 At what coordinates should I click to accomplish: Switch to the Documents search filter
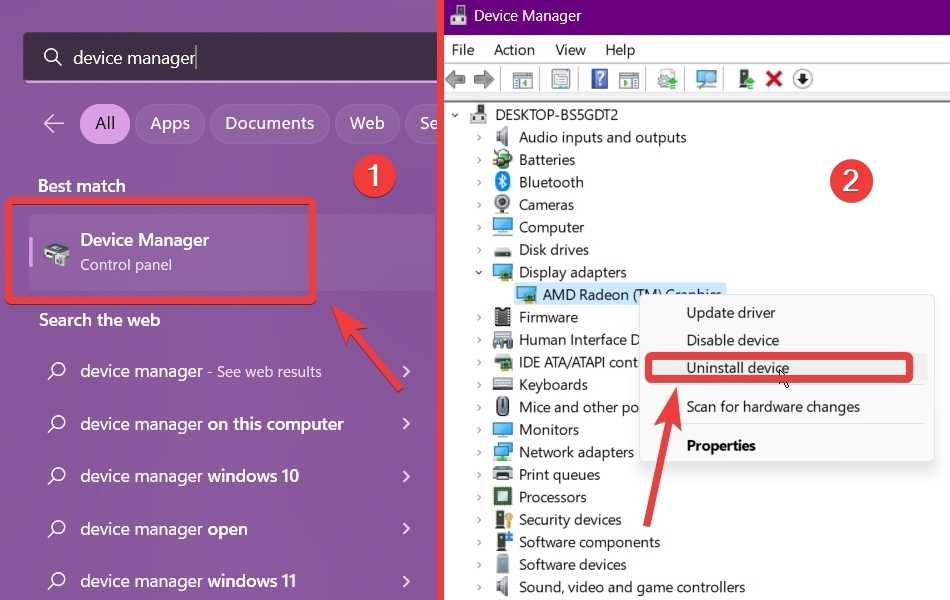[x=270, y=124]
